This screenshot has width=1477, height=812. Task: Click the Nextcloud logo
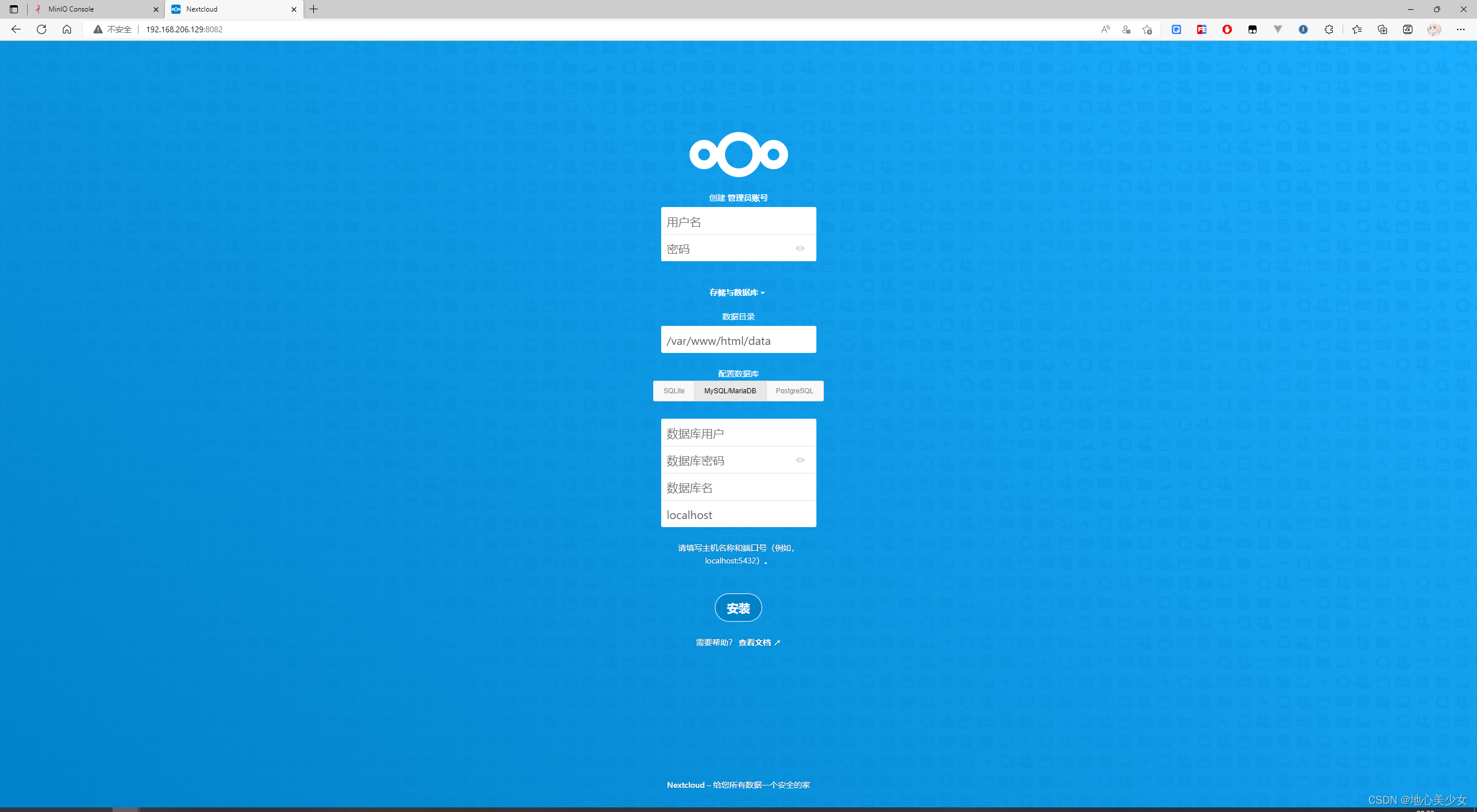[x=738, y=154]
